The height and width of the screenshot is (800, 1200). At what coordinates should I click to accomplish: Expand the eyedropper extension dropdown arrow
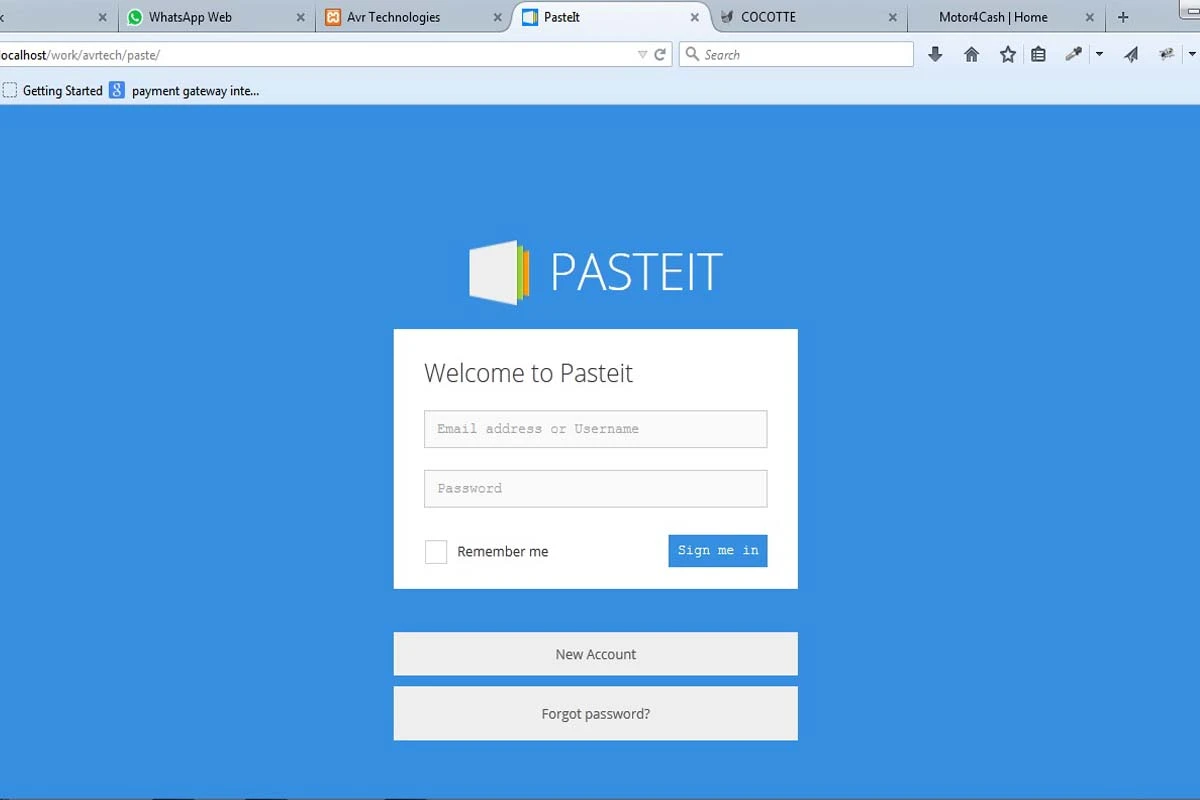(1097, 54)
